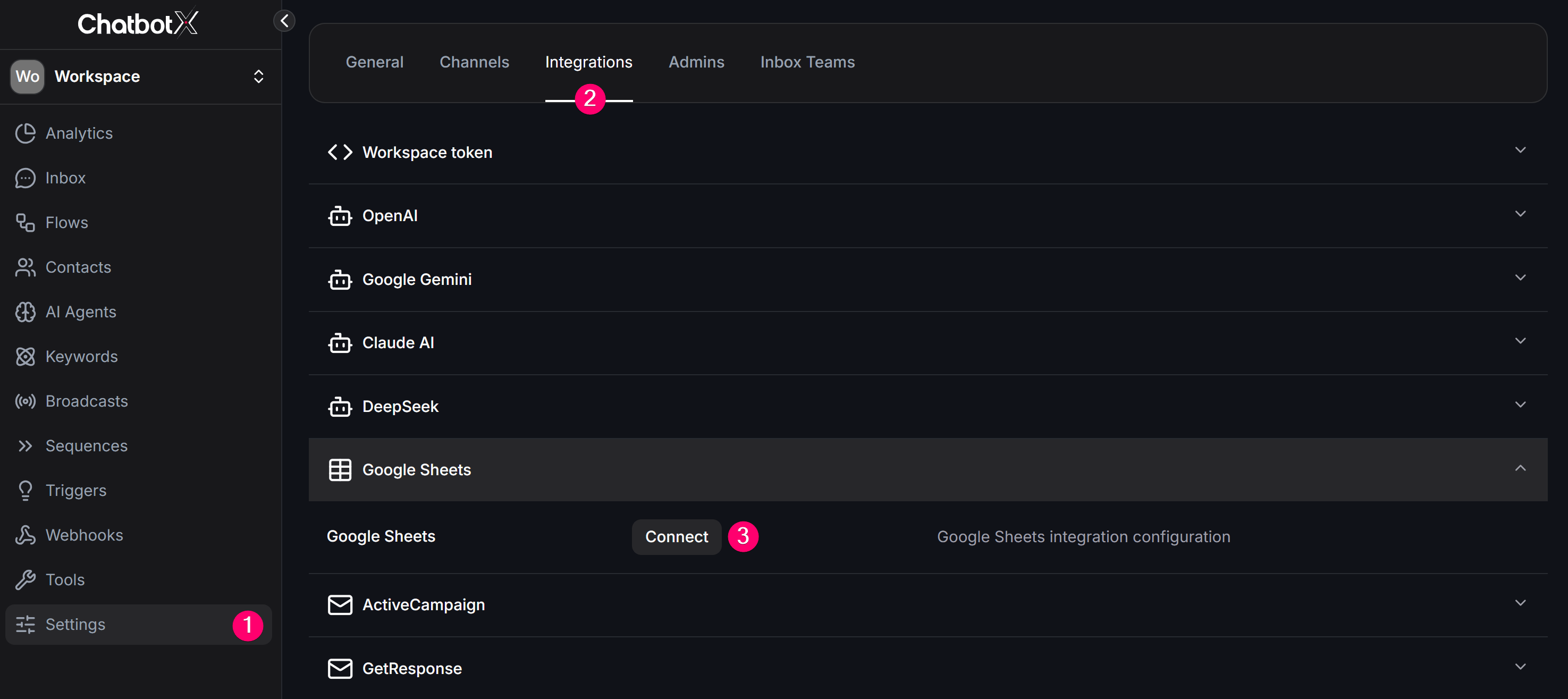Click 'Google Sheets integration configuration' text
1568x699 pixels.
click(x=1083, y=536)
